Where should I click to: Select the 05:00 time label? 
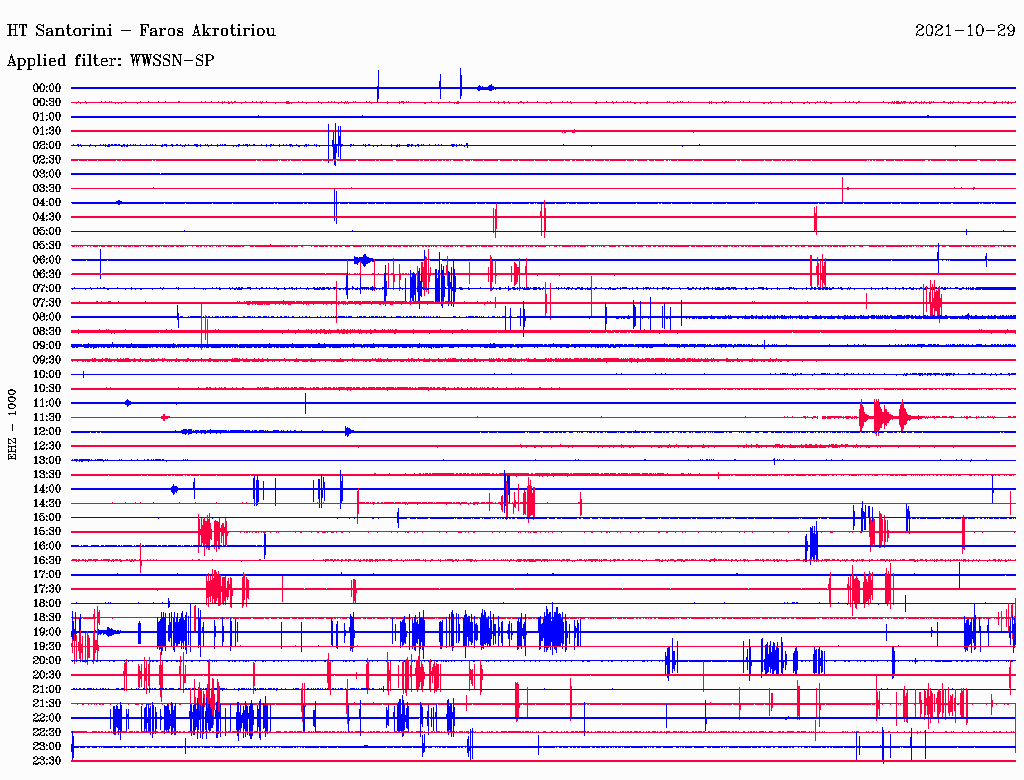47,231
